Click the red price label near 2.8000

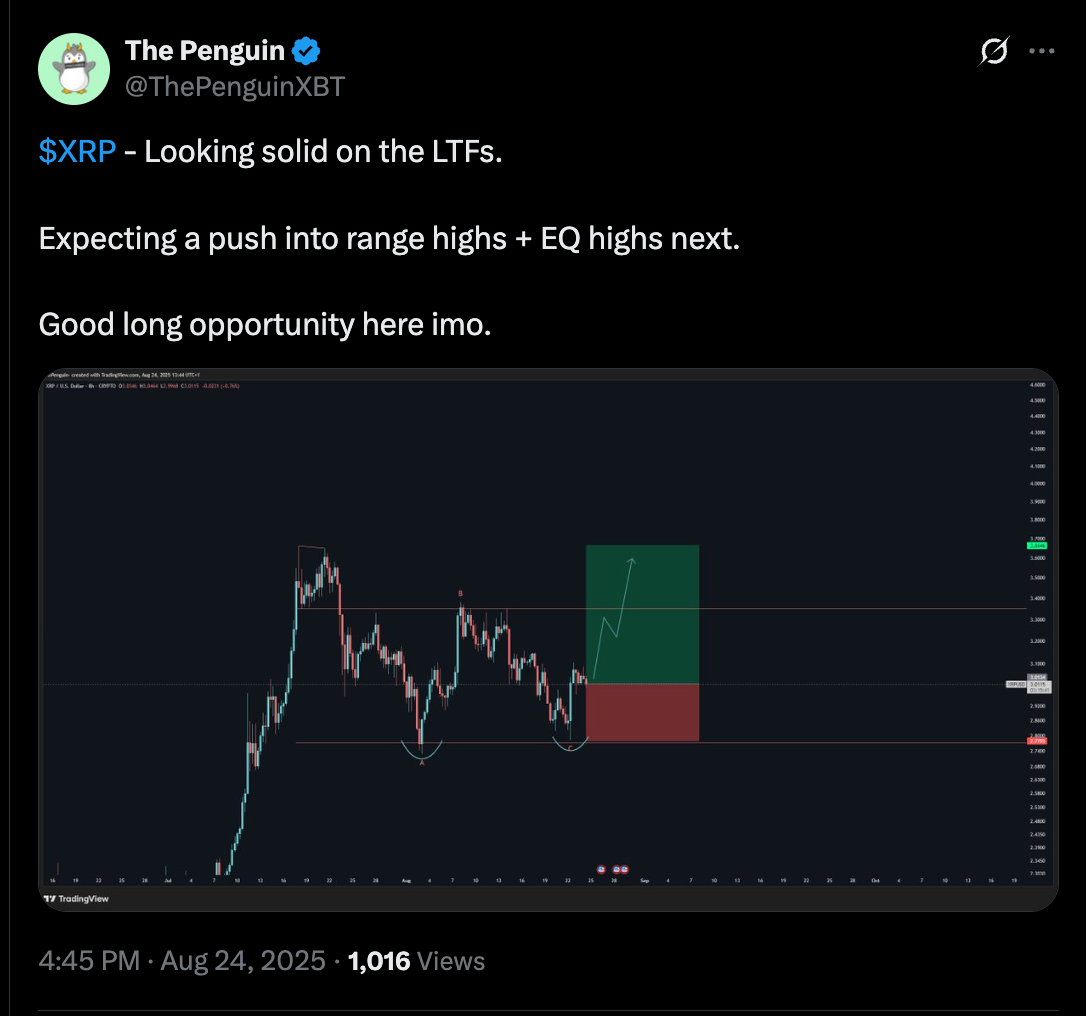click(1037, 742)
